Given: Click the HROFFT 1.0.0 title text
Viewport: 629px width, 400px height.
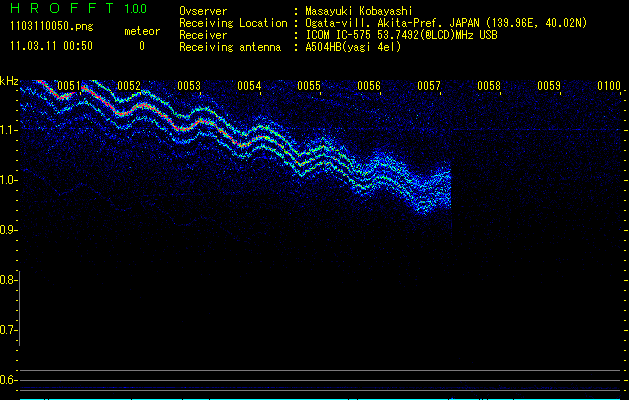Looking at the screenshot, I should pos(79,8).
